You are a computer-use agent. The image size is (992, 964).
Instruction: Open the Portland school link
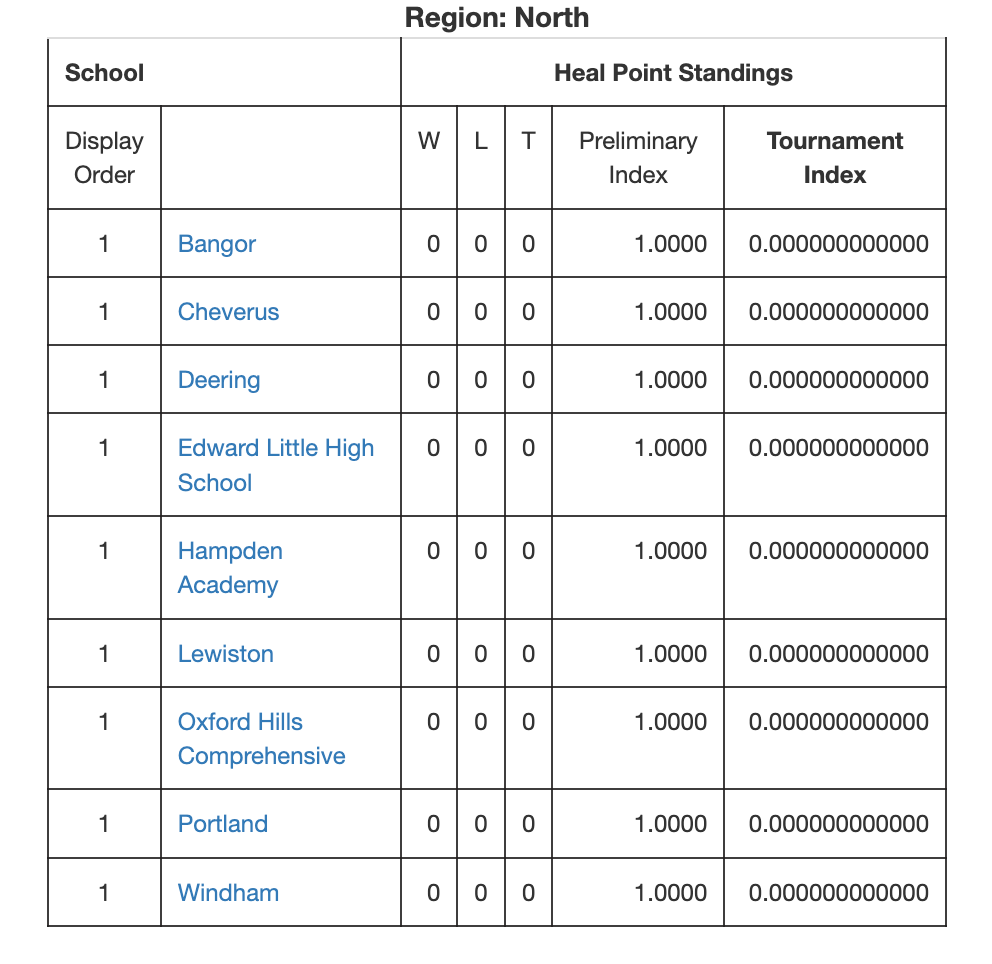tap(223, 824)
